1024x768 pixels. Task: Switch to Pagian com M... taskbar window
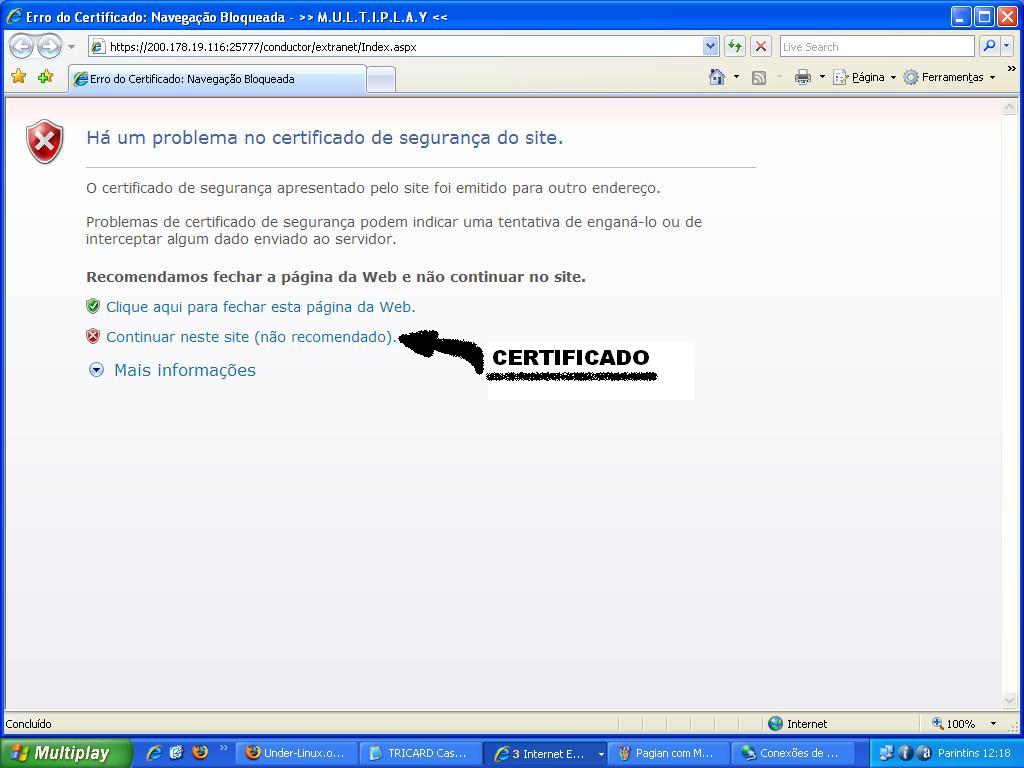coord(669,753)
